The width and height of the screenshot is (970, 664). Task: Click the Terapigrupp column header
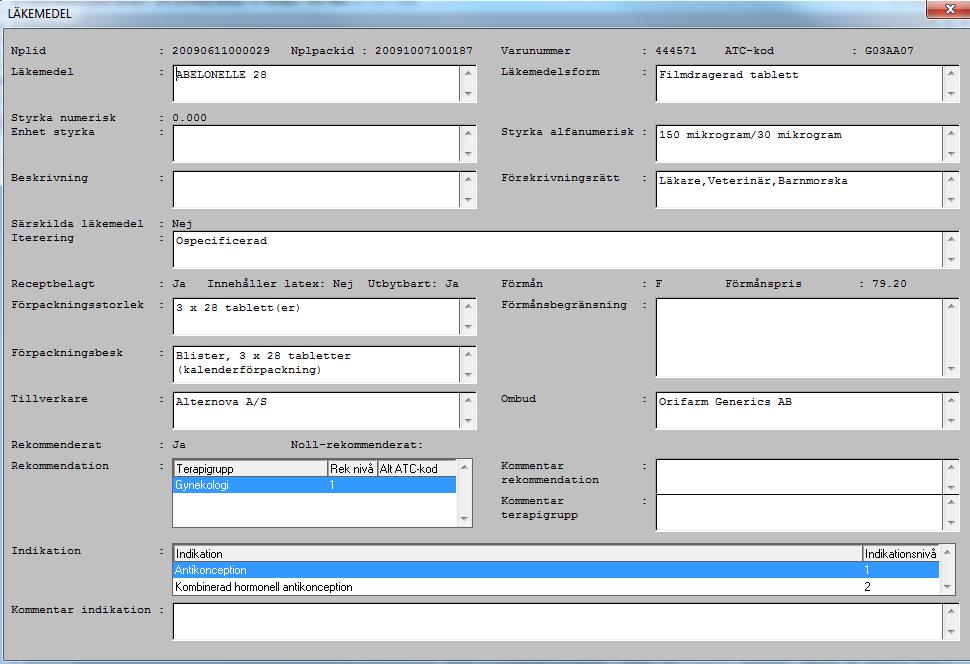click(250, 468)
